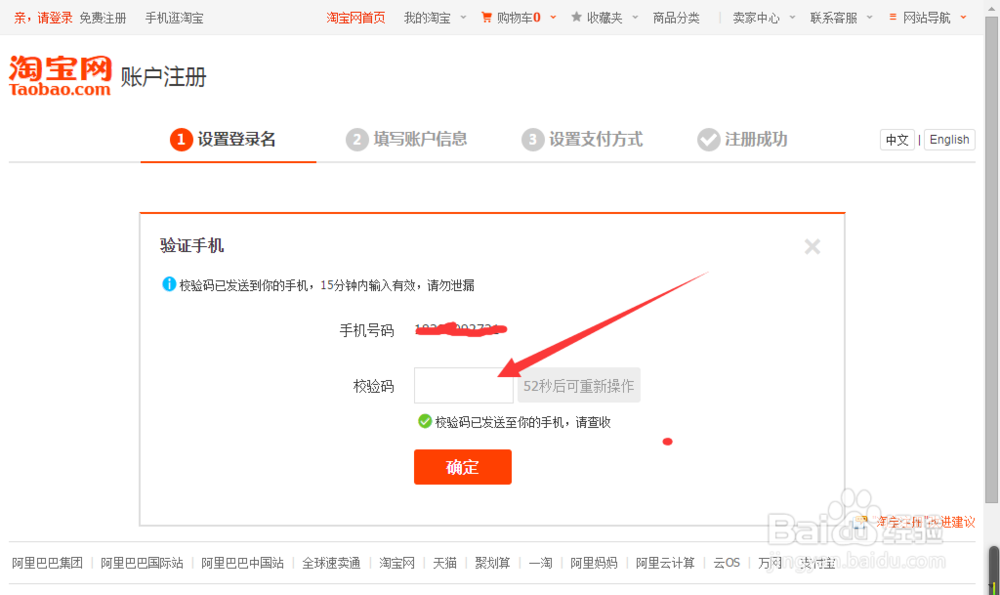Open 卖家中心 menu
1000x595 pixels.
click(x=756, y=18)
